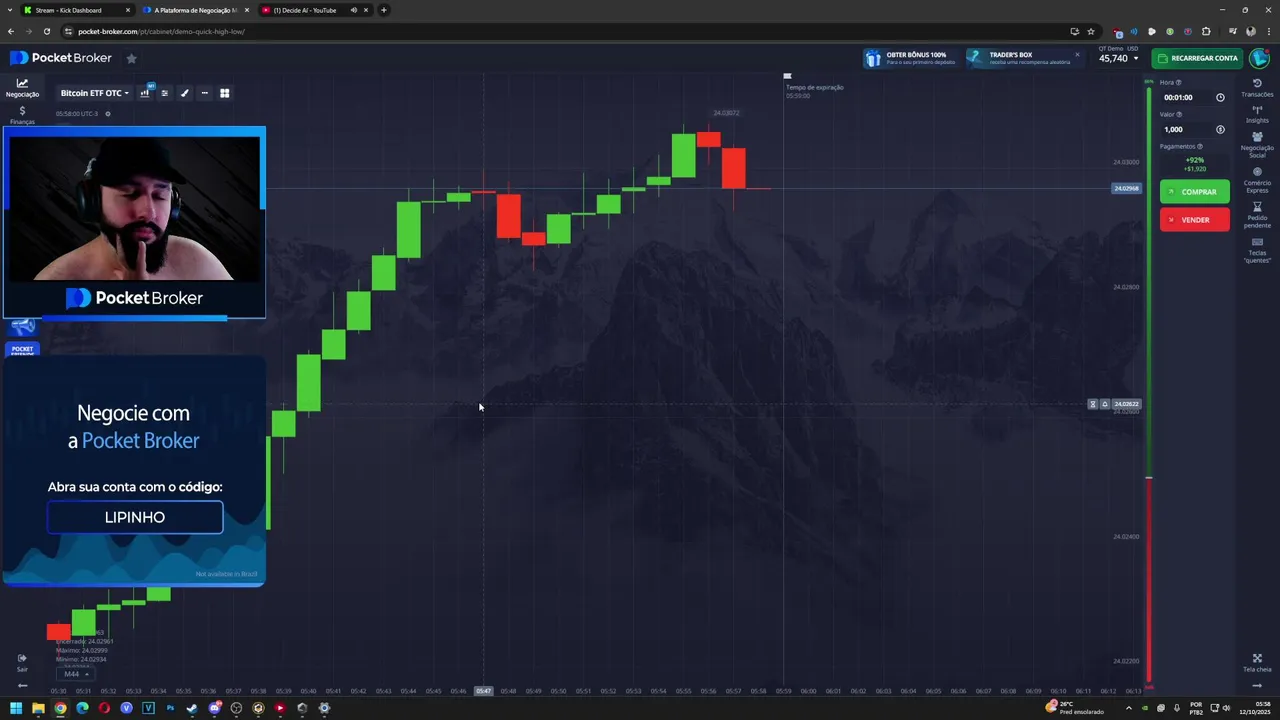
Task: Open the Comércio Express panel
Action: pyautogui.click(x=1257, y=180)
